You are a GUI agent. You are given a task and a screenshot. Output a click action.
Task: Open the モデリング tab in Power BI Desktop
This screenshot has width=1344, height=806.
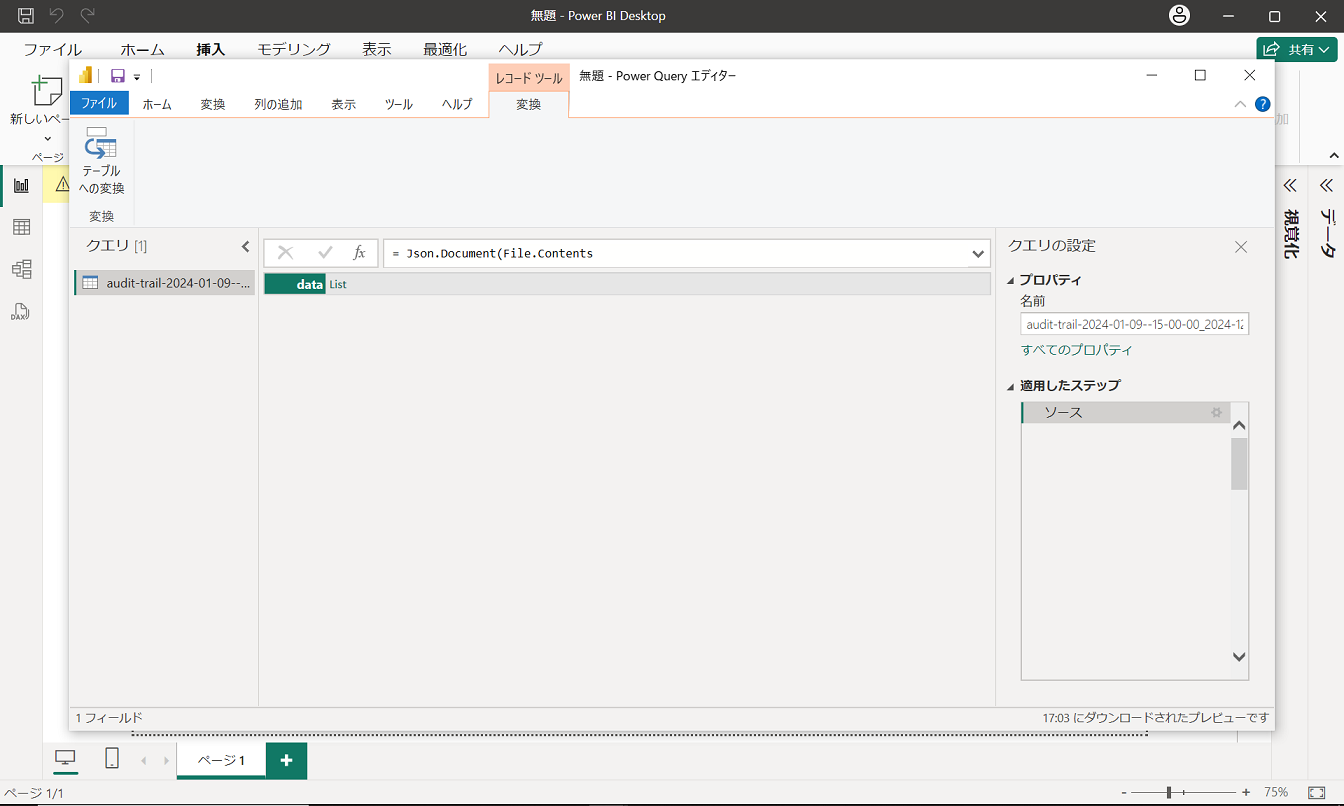(294, 49)
